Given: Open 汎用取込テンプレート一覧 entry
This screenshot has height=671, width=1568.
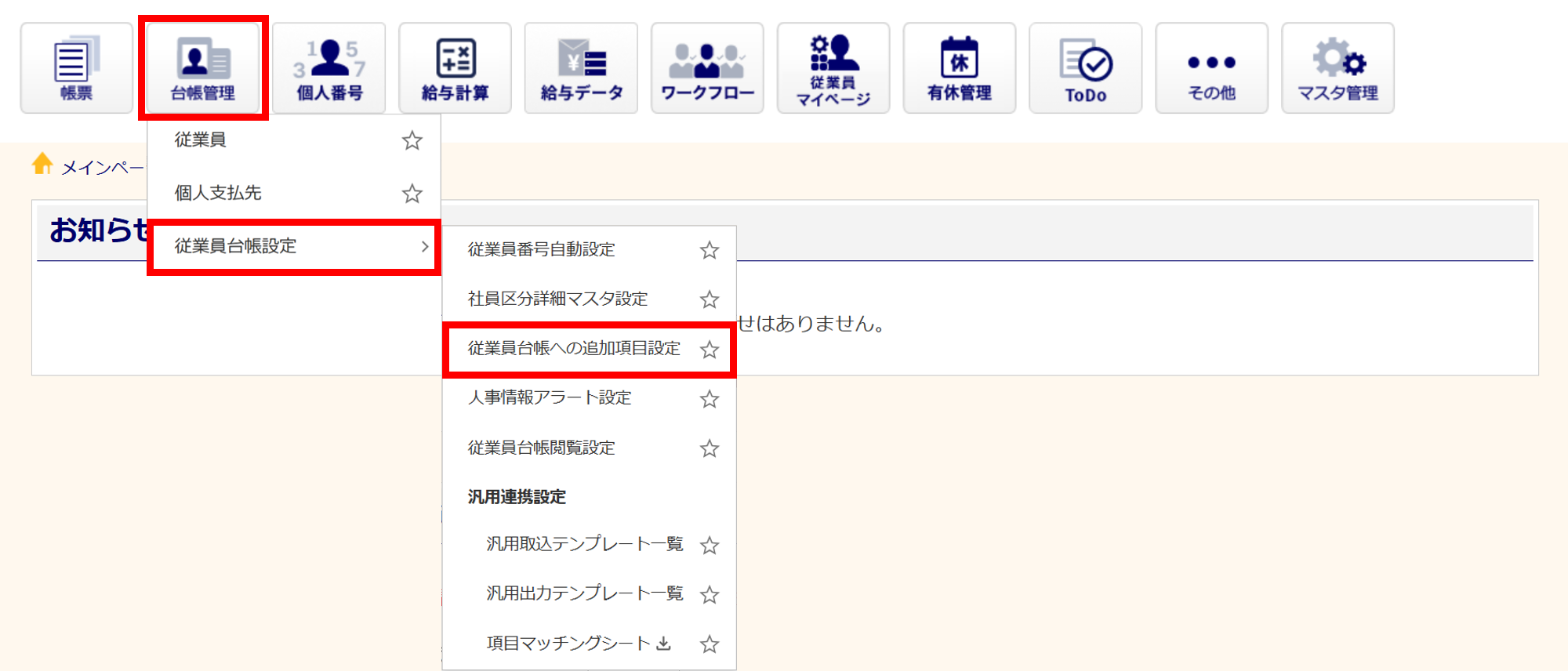Looking at the screenshot, I should (x=584, y=544).
